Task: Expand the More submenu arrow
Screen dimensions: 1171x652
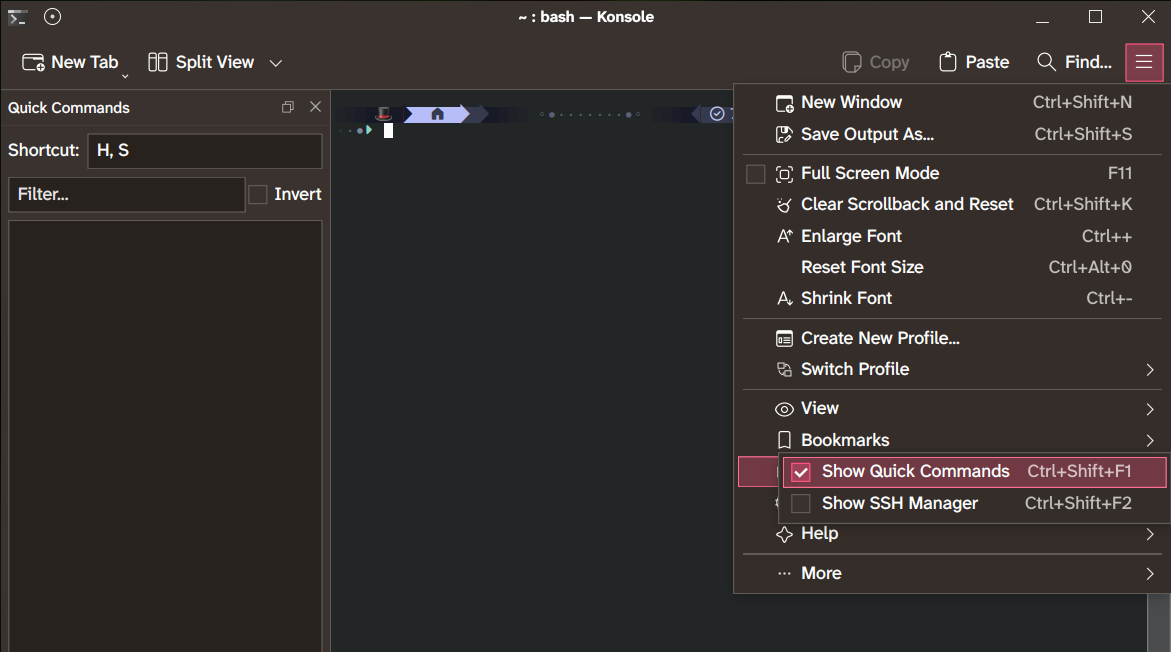Action: click(x=1150, y=574)
